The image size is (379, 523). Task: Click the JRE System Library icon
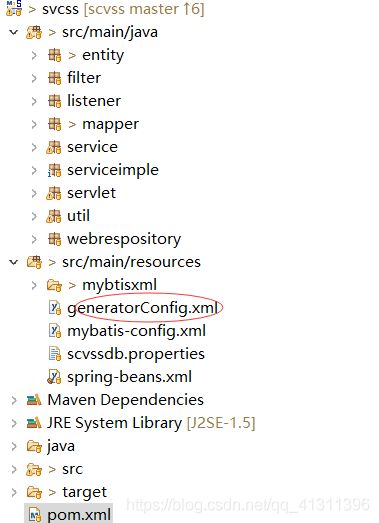tap(34, 423)
